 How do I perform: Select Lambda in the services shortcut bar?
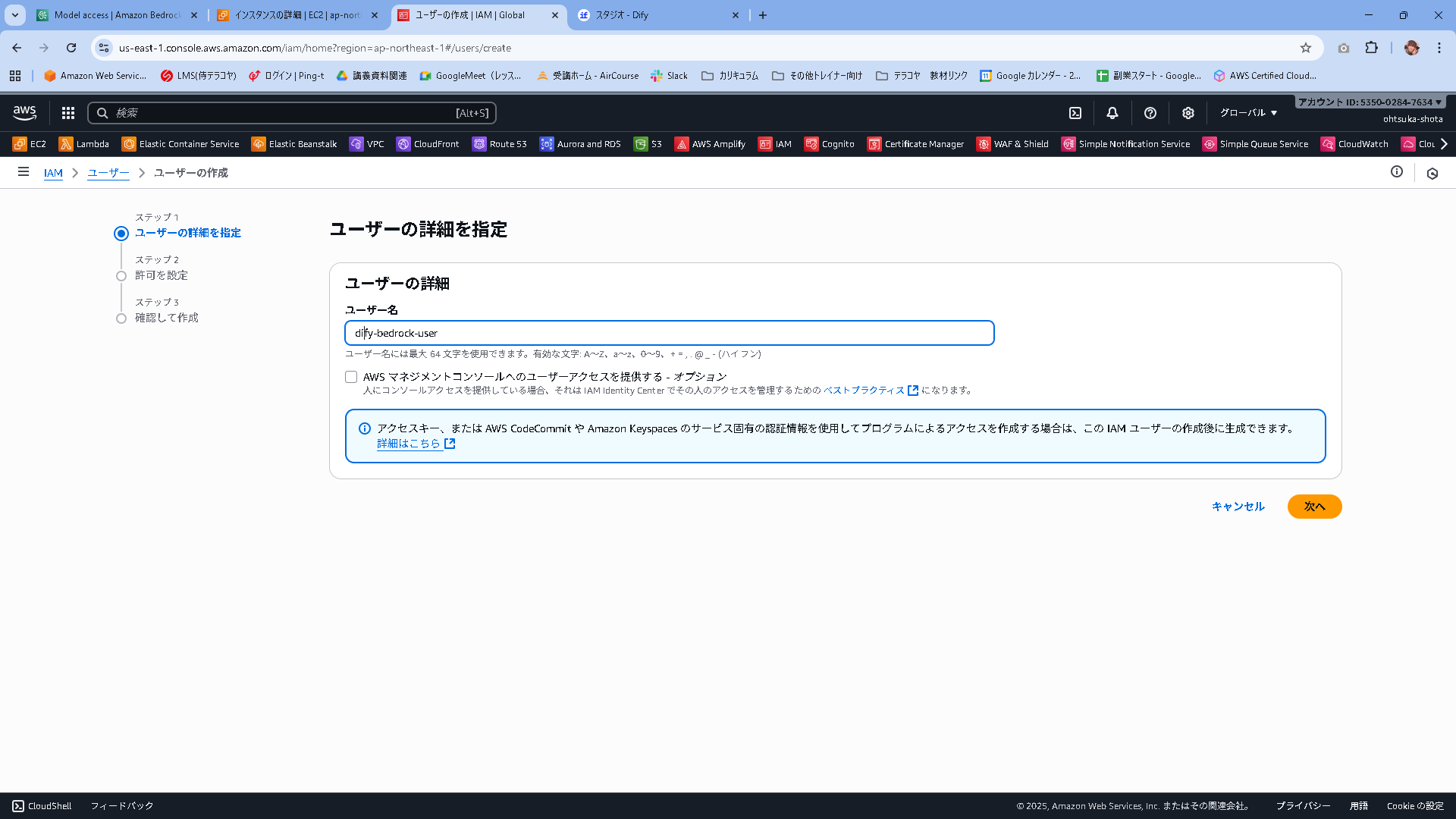tap(83, 143)
